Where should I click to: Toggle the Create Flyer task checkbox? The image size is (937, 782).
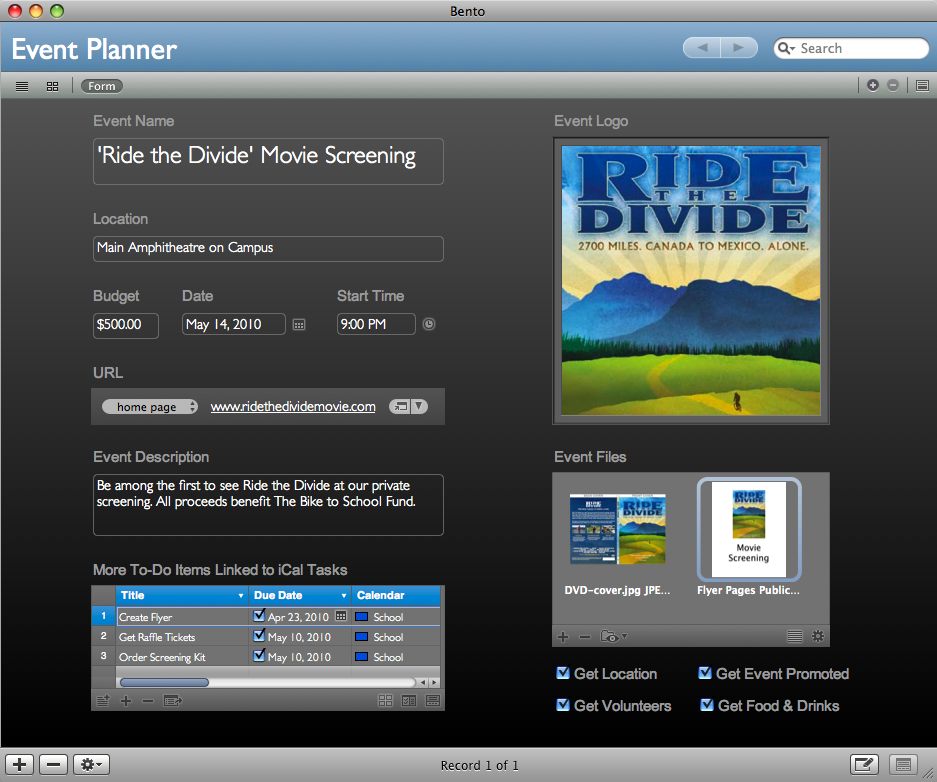pos(260,617)
